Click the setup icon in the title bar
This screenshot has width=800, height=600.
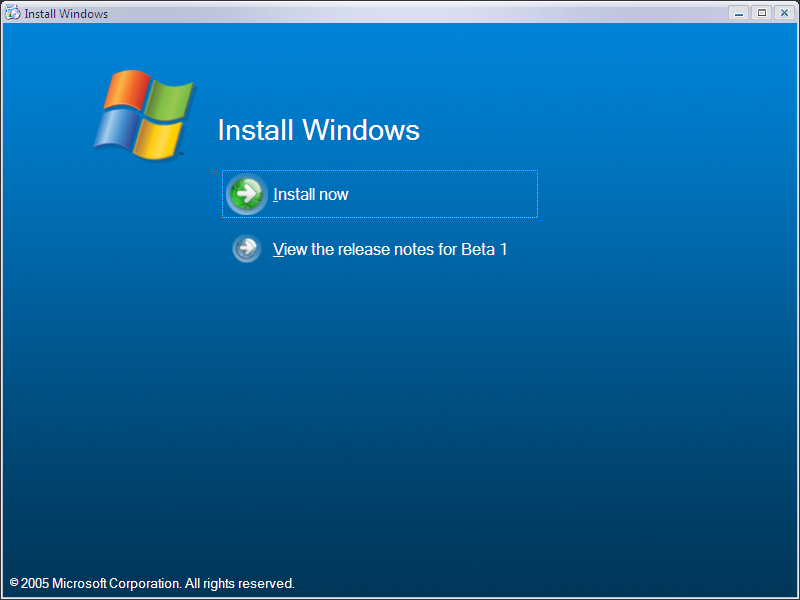12,12
